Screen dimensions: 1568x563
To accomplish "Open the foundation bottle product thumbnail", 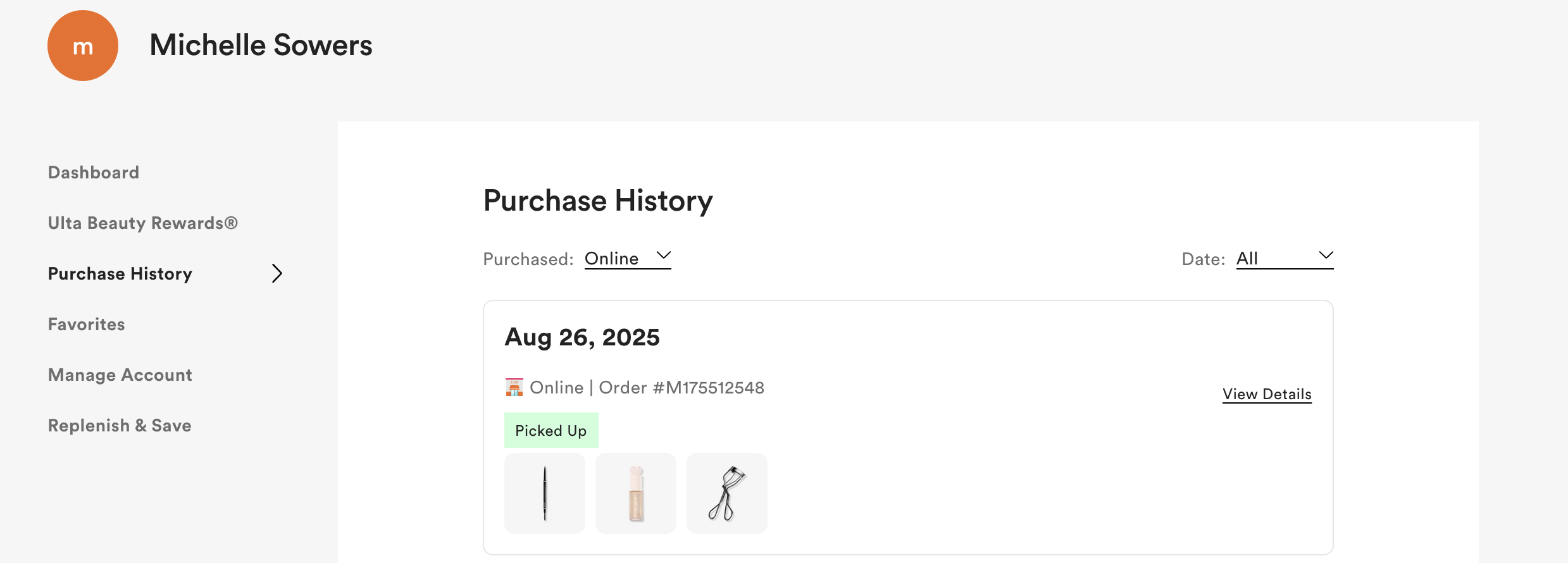I will point(636,493).
